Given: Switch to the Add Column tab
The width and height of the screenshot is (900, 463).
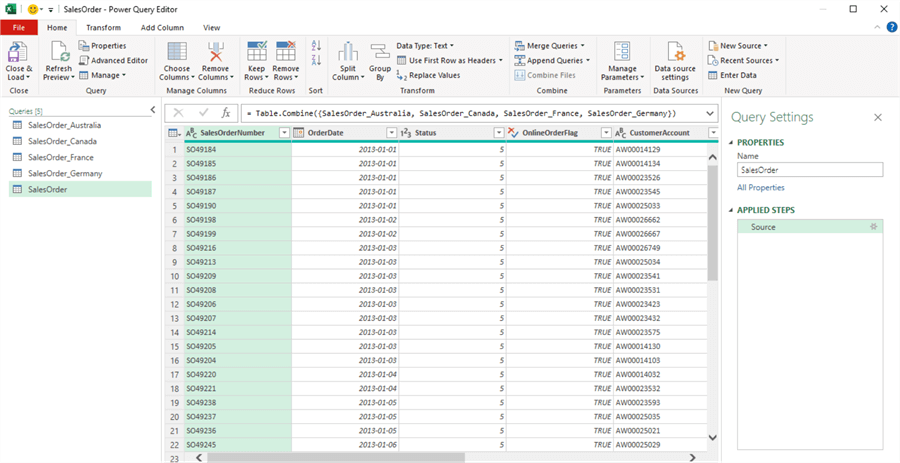Looking at the screenshot, I should (x=162, y=27).
